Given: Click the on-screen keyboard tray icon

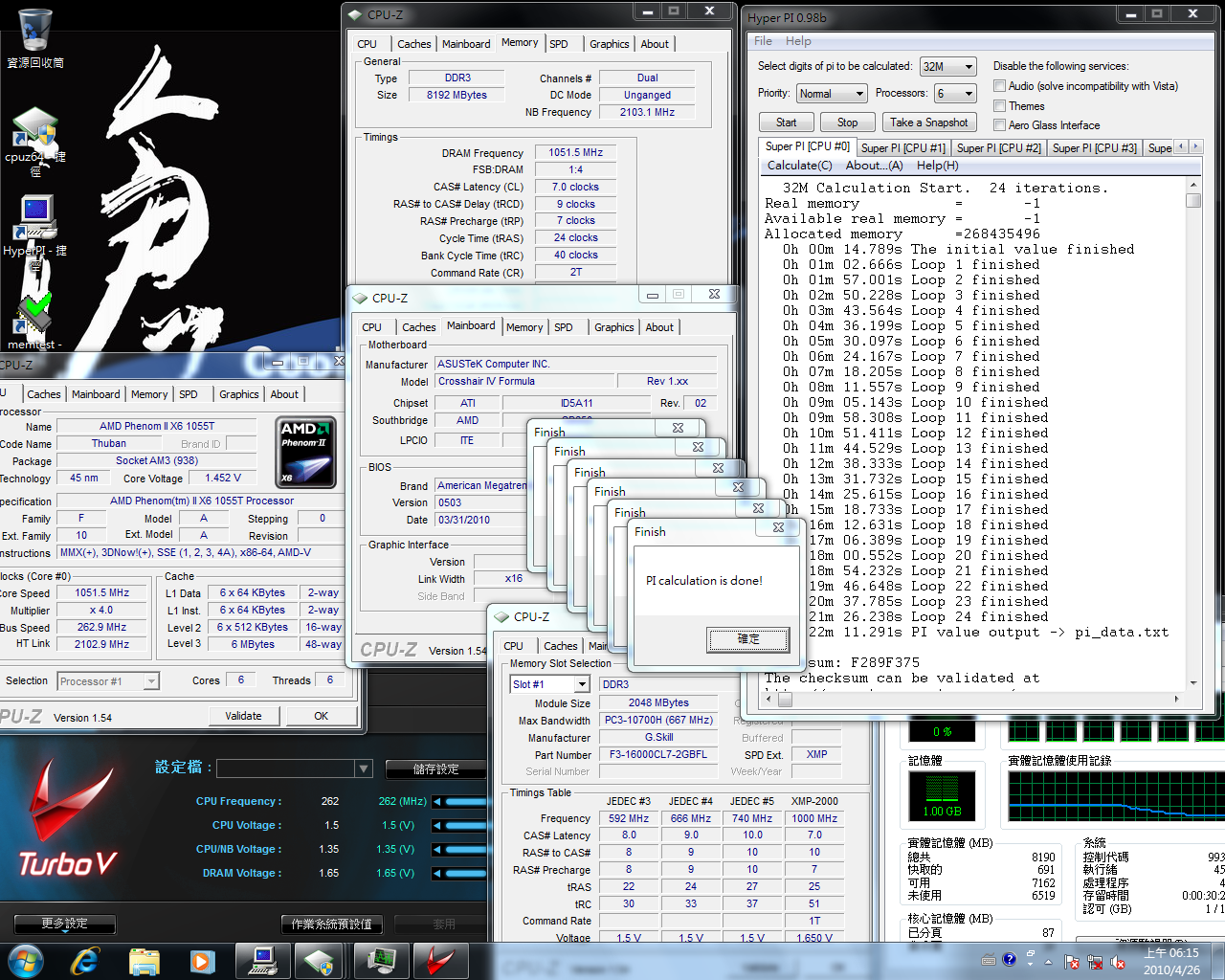Looking at the screenshot, I should pyautogui.click(x=989, y=960).
